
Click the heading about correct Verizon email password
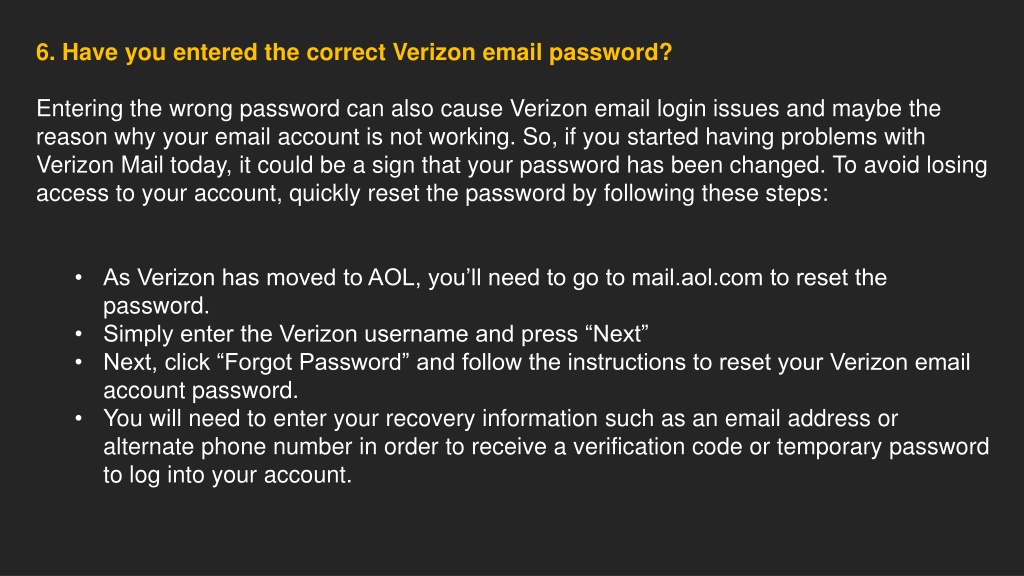(354, 53)
